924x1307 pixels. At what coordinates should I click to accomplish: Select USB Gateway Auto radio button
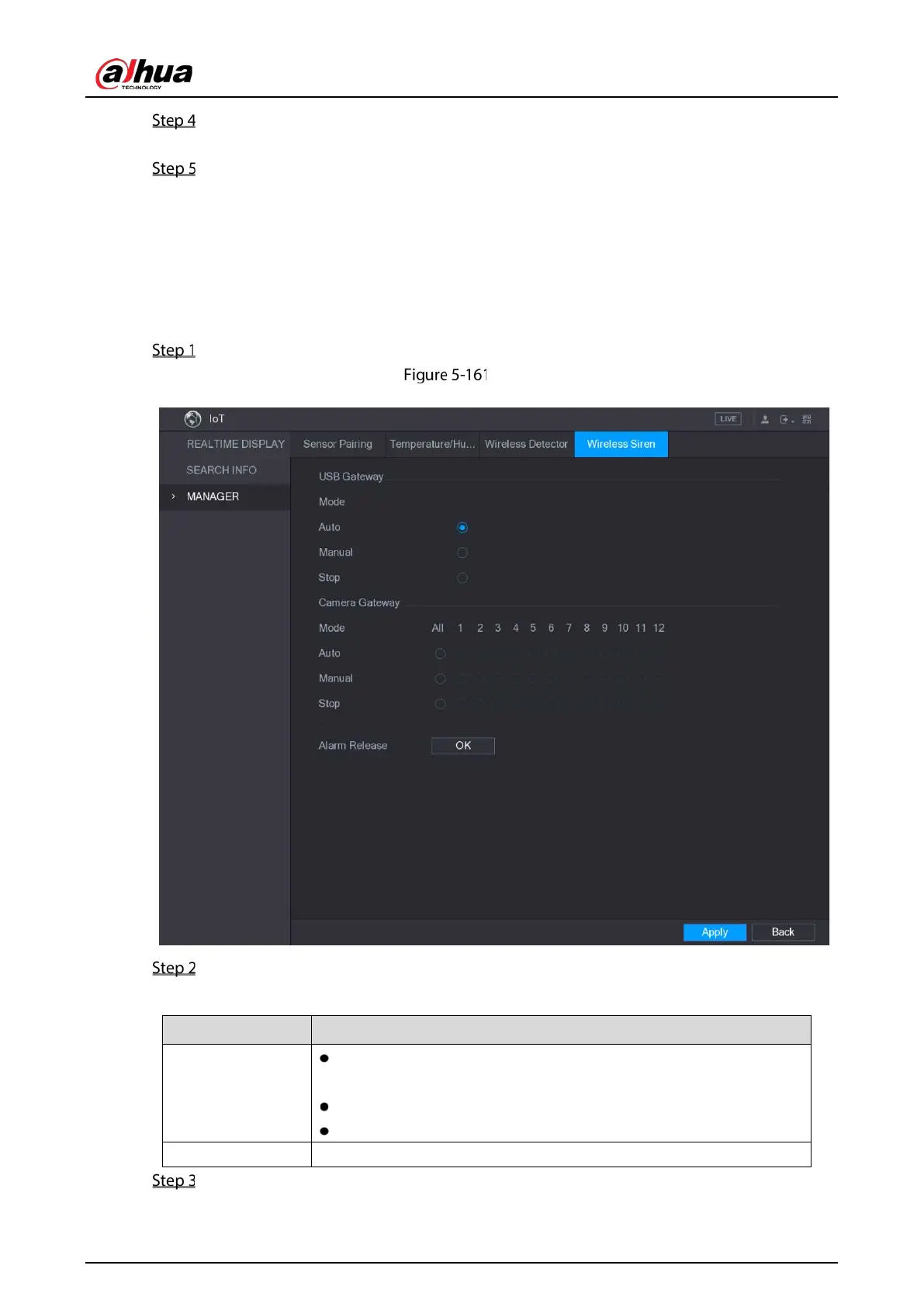462,528
